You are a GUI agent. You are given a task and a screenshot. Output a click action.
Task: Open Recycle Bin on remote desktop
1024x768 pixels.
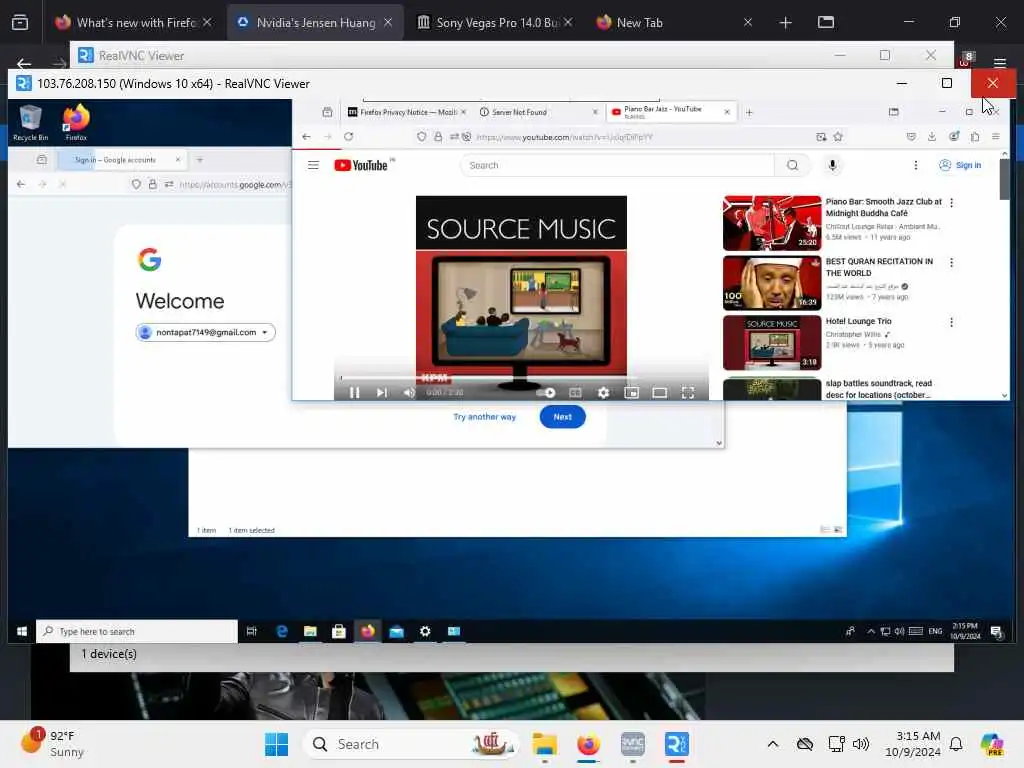point(30,123)
